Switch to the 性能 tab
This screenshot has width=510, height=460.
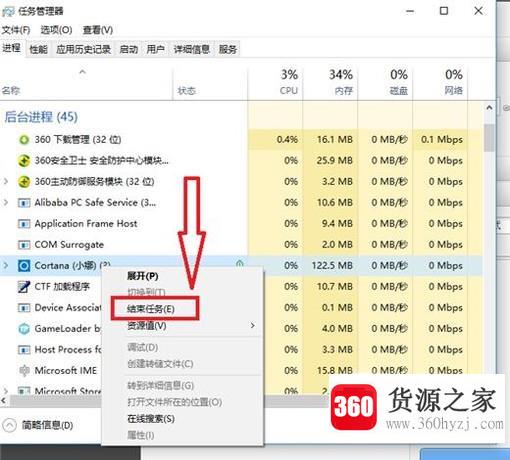point(38,50)
